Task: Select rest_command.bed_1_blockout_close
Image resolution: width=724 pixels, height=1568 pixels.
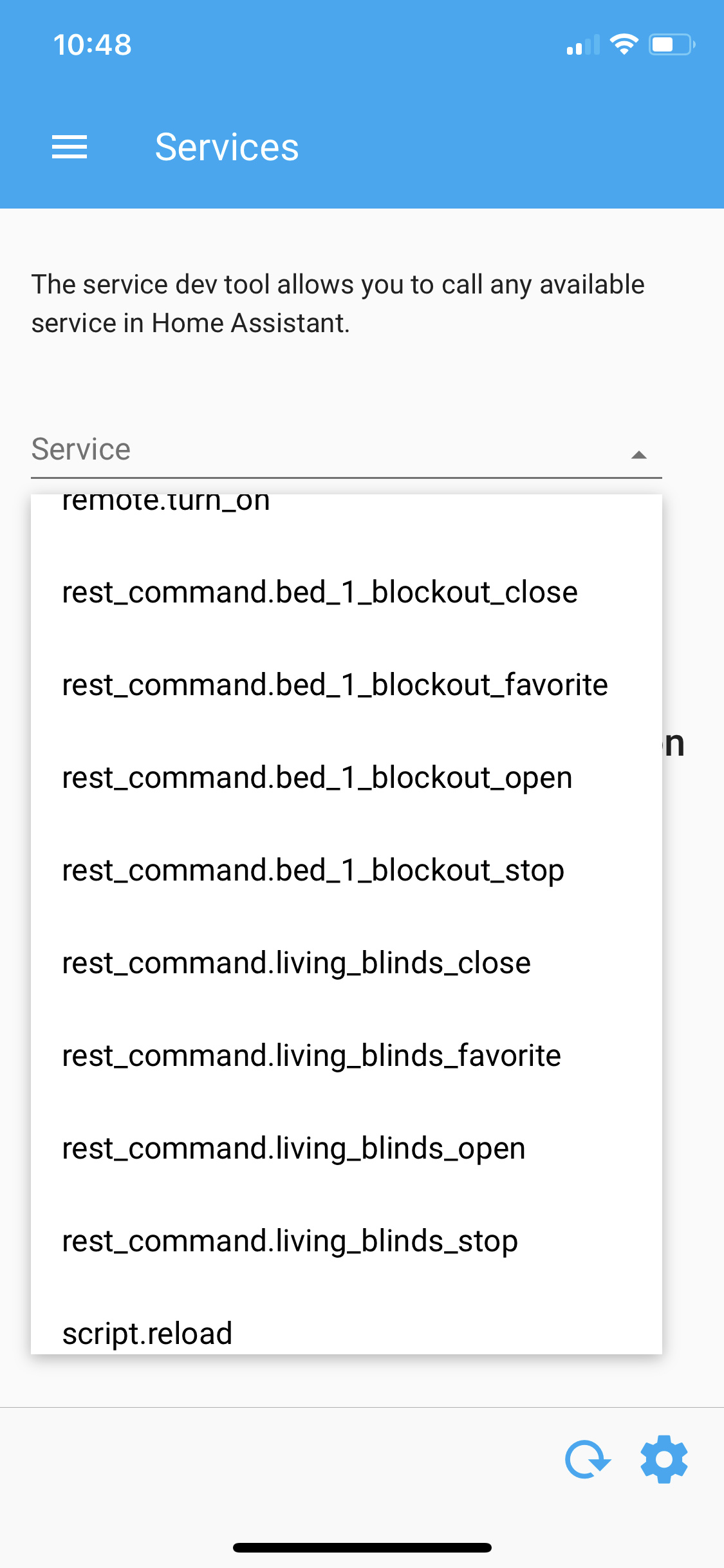Action: pos(346,592)
